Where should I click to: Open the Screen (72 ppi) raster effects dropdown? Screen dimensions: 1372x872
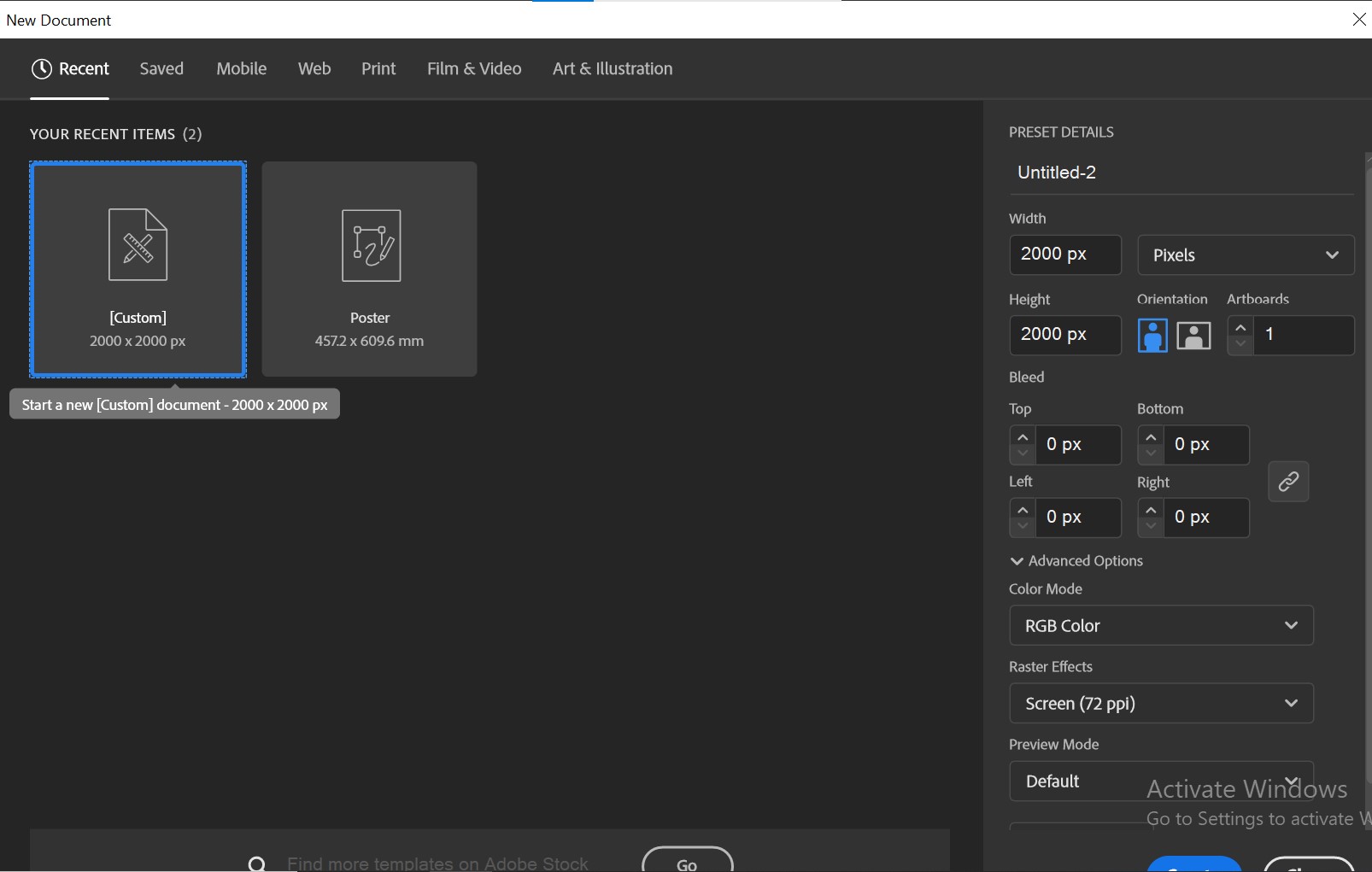(x=1161, y=704)
